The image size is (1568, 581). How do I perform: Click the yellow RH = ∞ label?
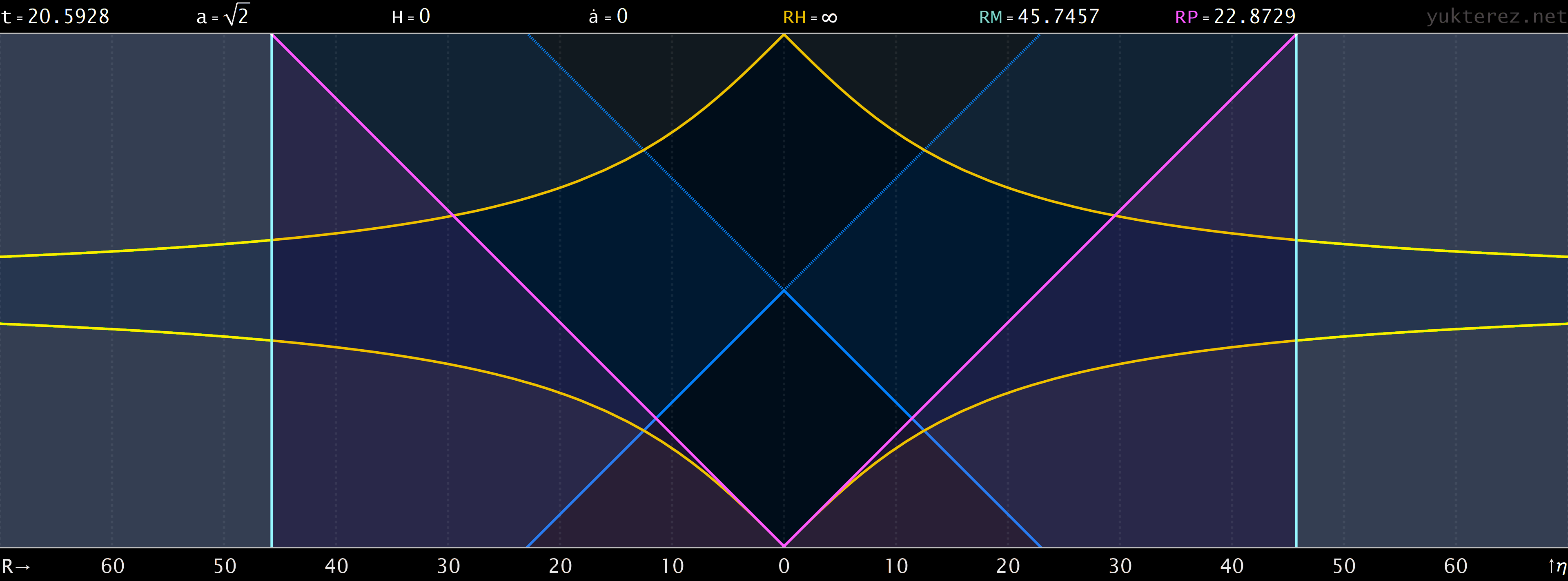tap(810, 17)
